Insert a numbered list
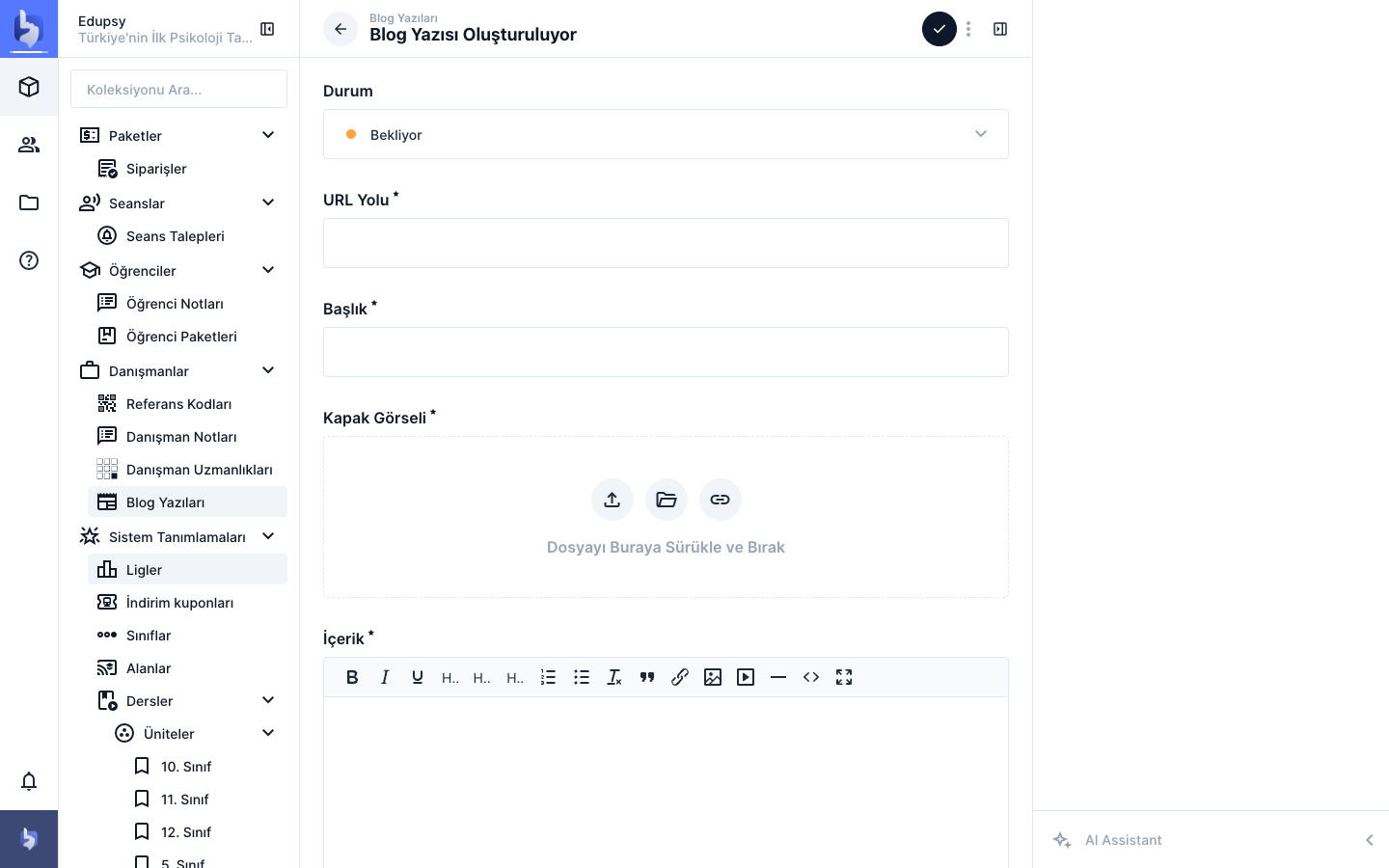The image size is (1389, 868). [x=549, y=677]
